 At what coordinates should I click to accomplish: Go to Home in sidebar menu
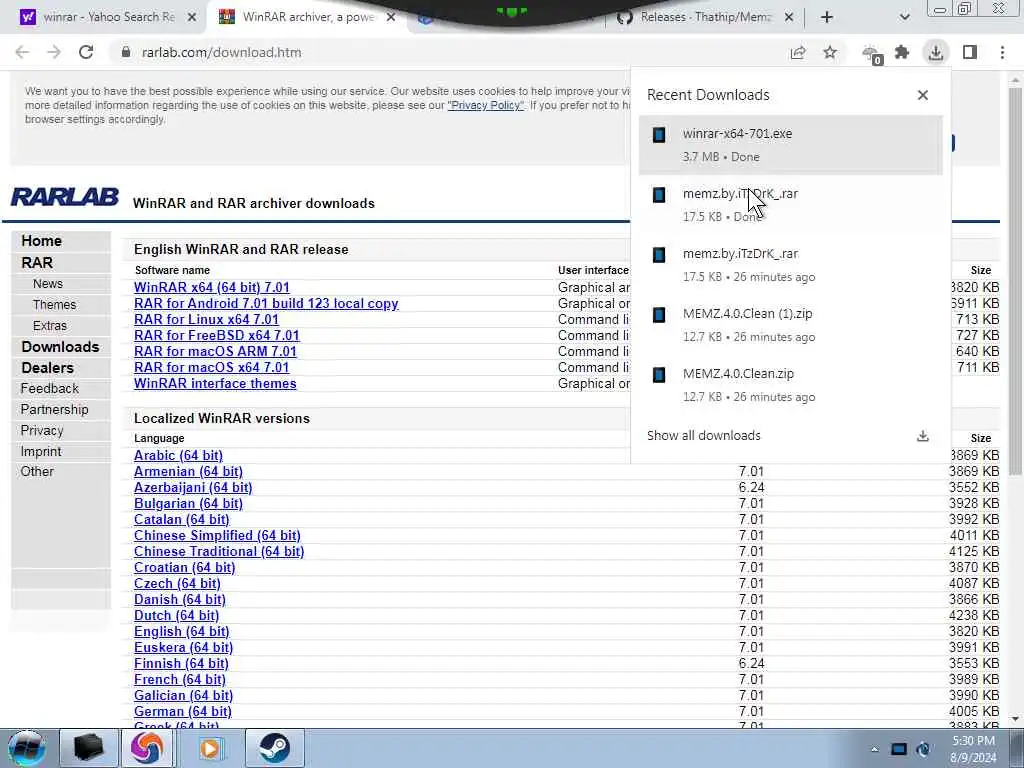42,240
